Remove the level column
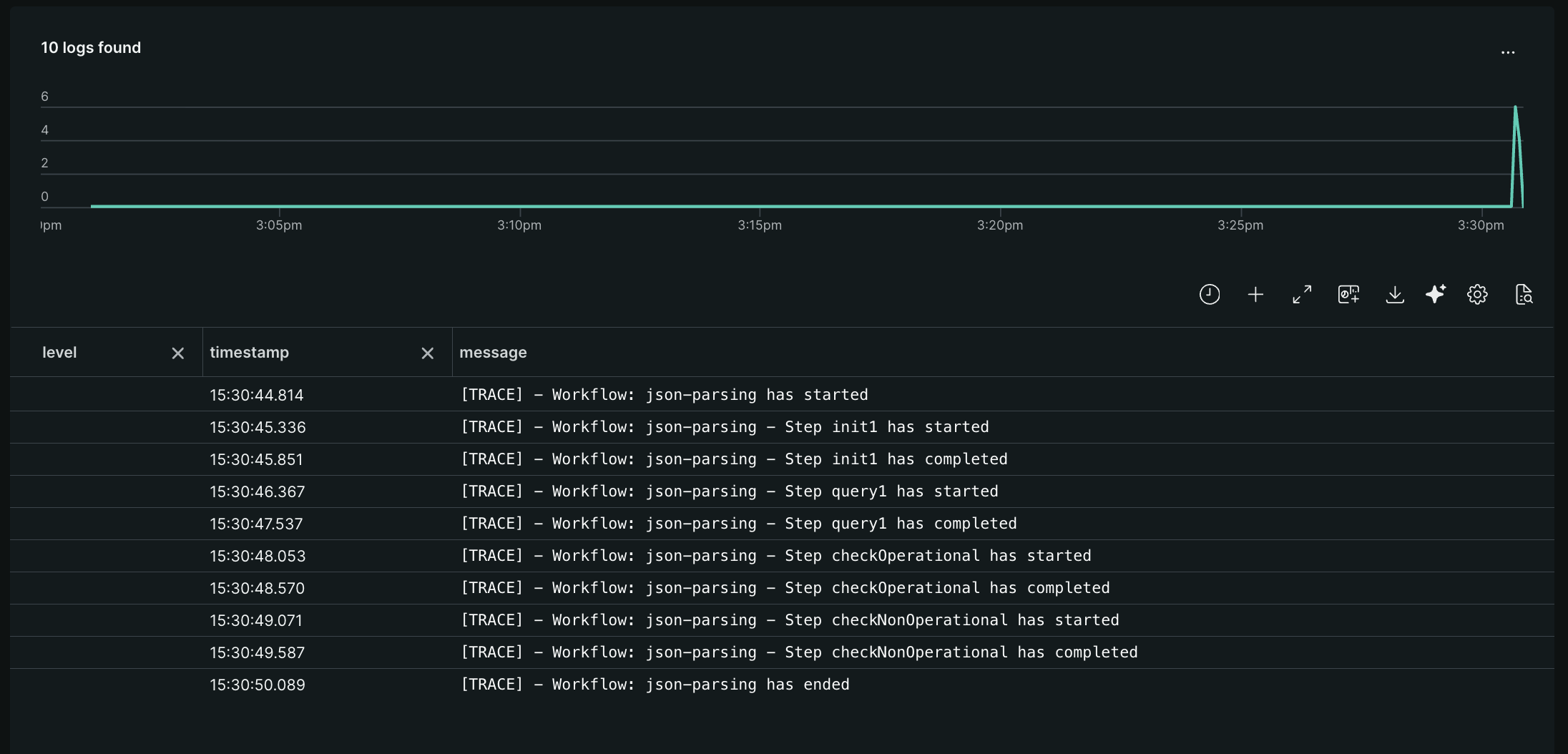 pyautogui.click(x=178, y=353)
